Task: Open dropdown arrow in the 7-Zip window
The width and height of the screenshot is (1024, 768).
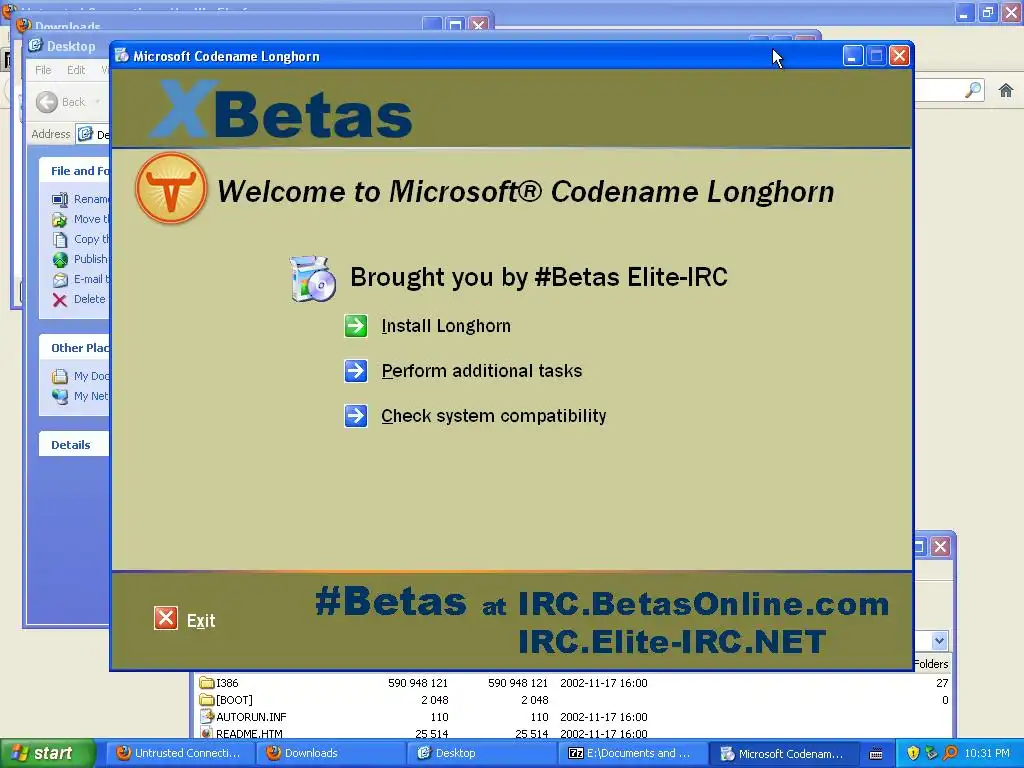Action: tap(939, 641)
